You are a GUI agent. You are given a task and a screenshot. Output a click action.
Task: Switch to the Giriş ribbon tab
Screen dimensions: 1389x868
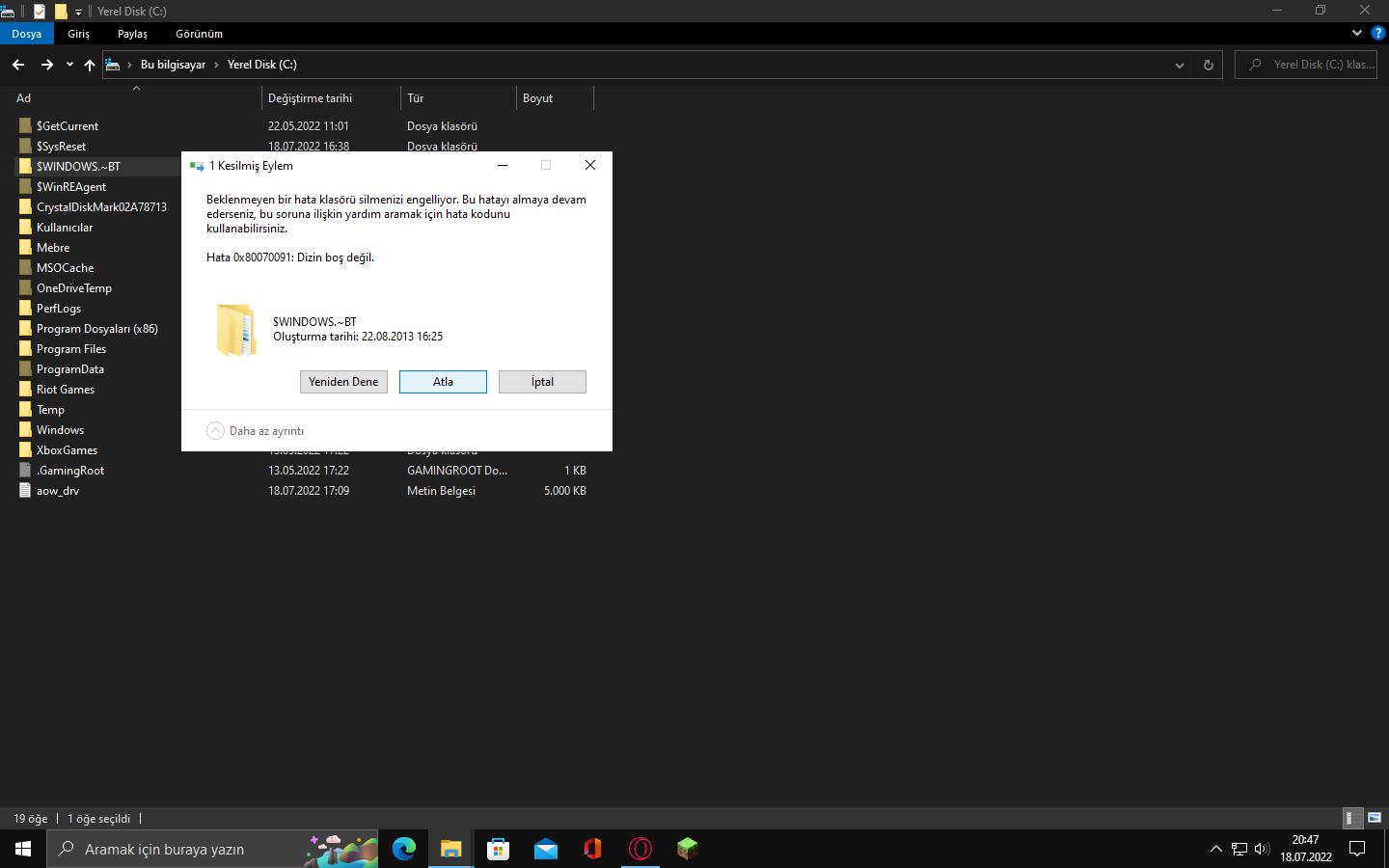point(79,34)
